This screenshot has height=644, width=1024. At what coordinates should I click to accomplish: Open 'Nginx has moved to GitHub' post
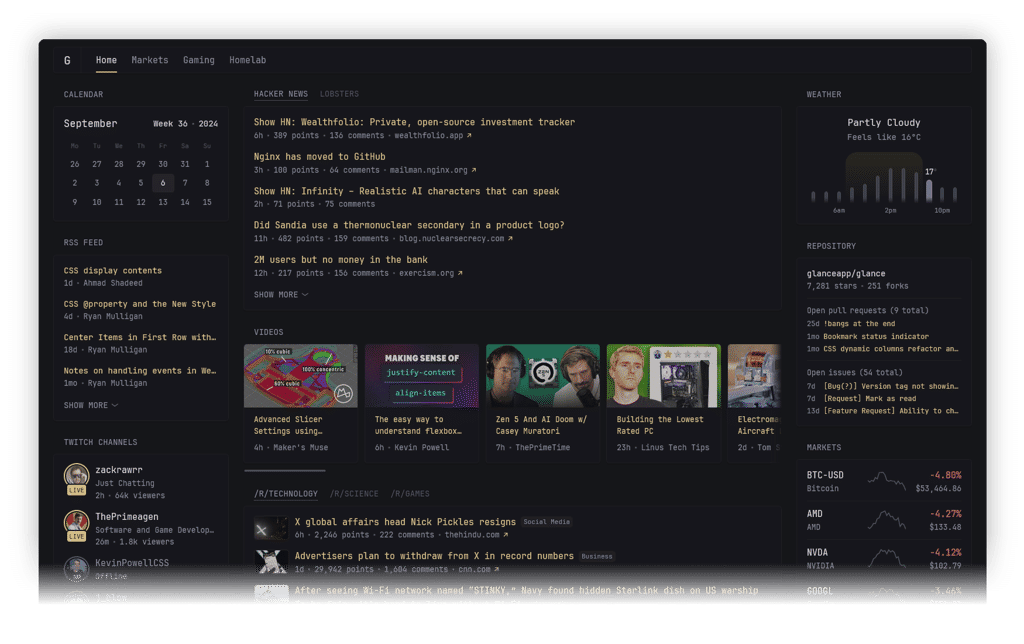[319, 157]
